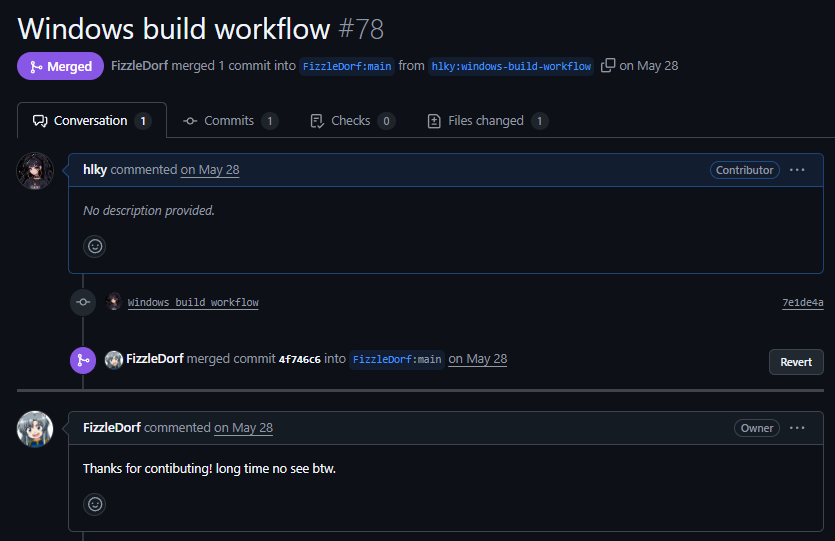The image size is (835, 541).
Task: Copy the head branch name icon
Action: 608,65
